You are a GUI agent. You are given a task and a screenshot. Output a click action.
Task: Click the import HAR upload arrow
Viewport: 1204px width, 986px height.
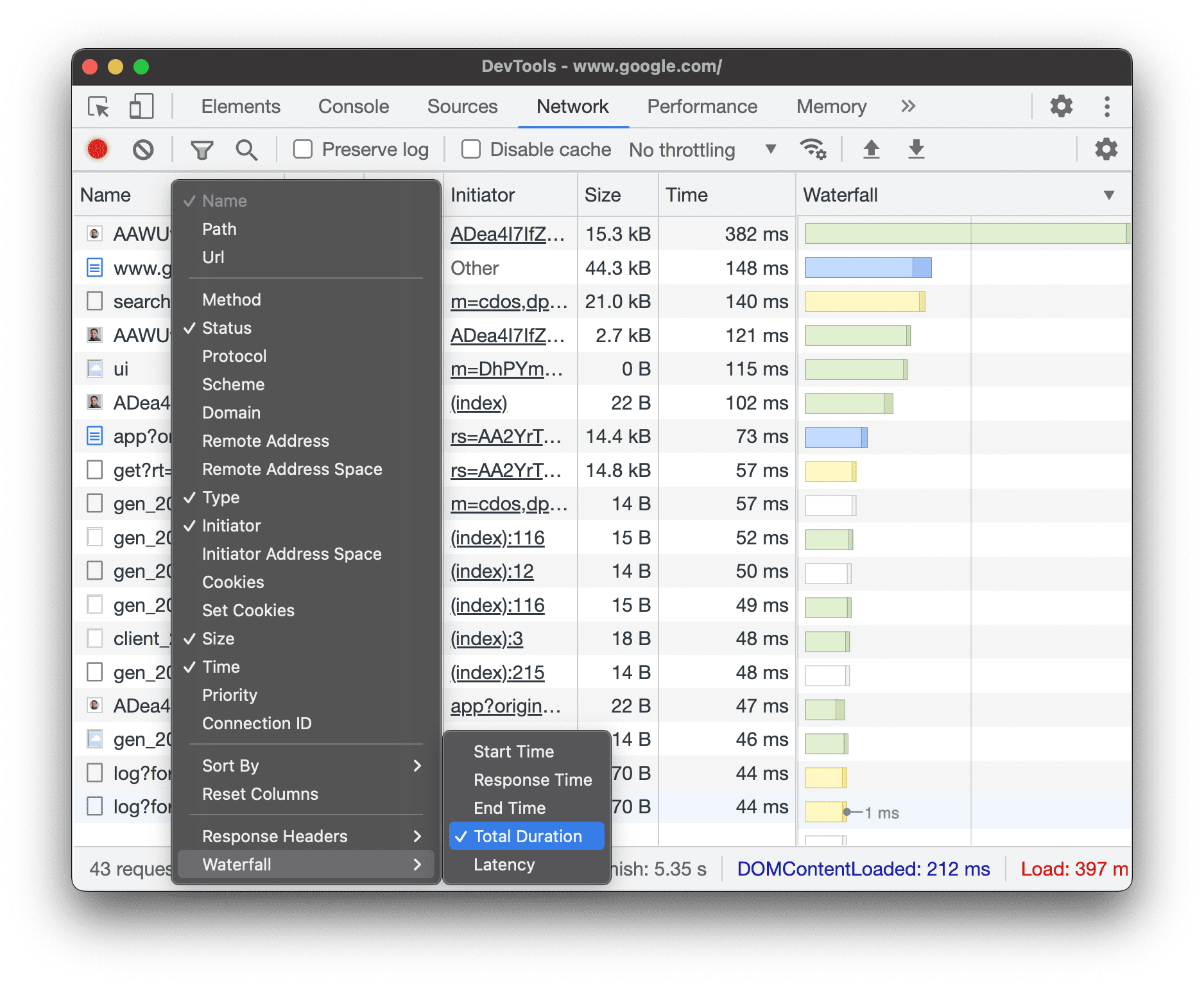point(871,150)
